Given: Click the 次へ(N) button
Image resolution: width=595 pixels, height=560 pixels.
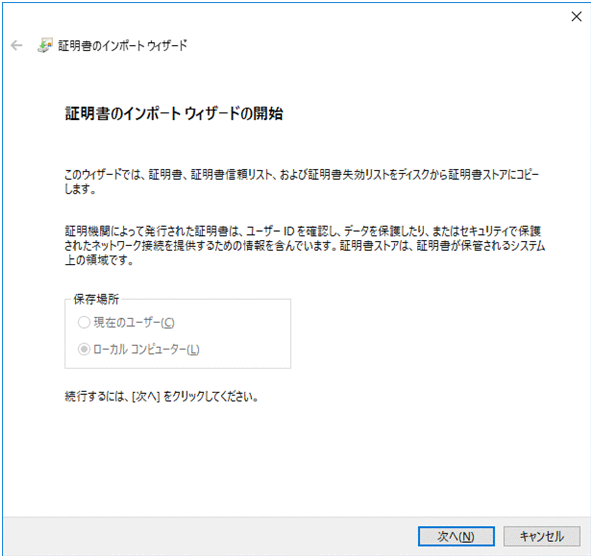Looking at the screenshot, I should pos(456,536).
